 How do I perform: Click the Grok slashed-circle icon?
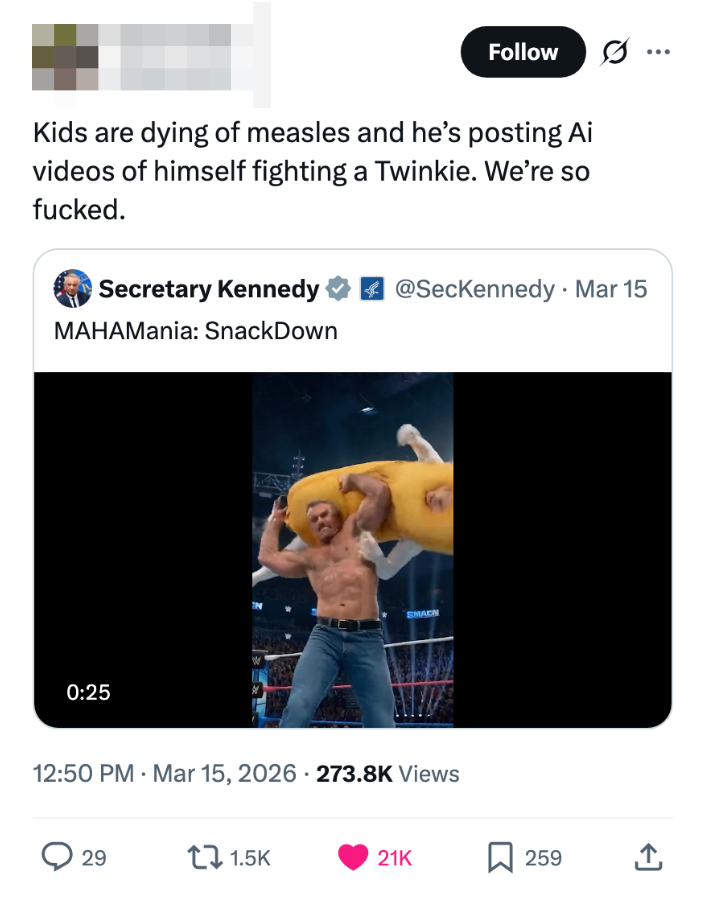click(x=613, y=53)
